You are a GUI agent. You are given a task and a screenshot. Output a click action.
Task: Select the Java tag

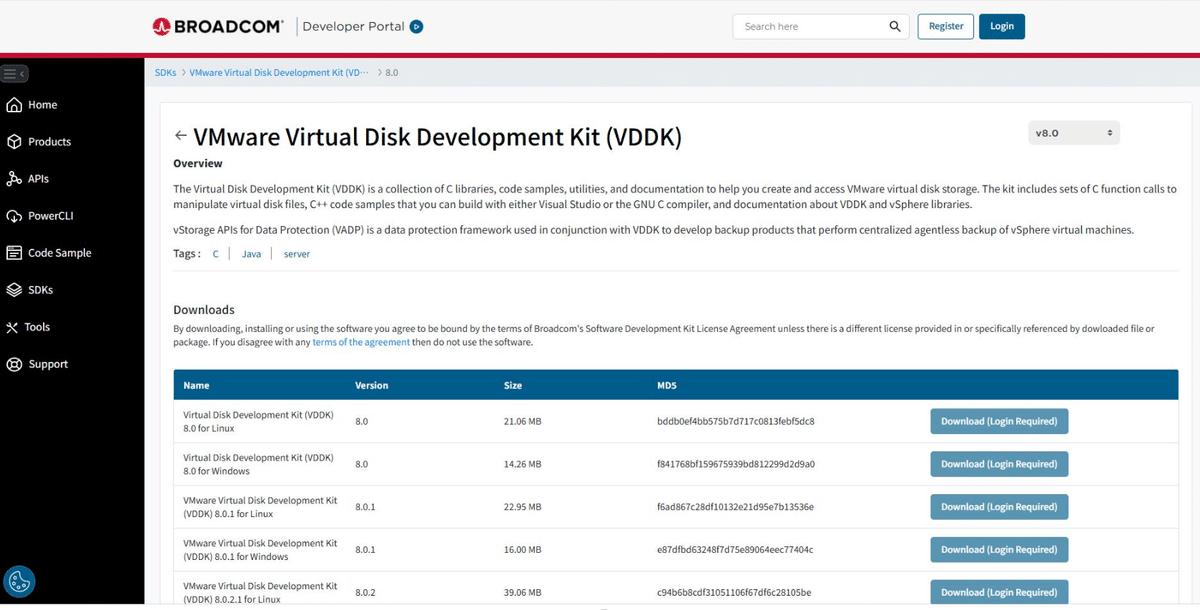click(x=250, y=253)
